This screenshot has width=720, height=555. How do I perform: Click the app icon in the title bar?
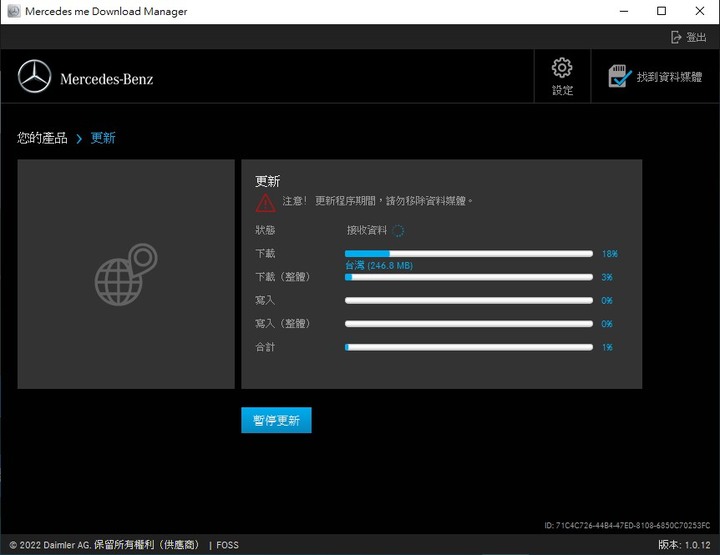(x=14, y=11)
